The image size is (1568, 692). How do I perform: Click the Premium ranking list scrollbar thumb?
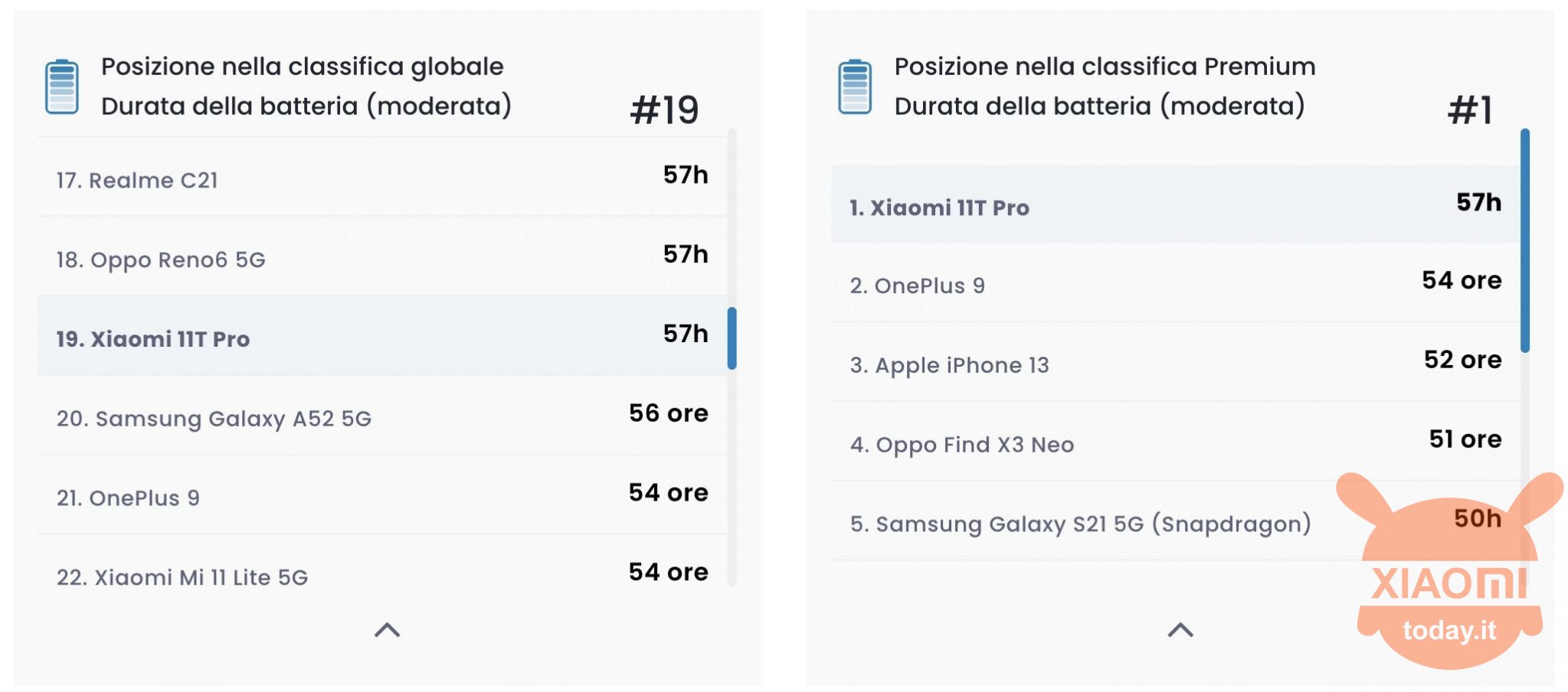pyautogui.click(x=1524, y=240)
